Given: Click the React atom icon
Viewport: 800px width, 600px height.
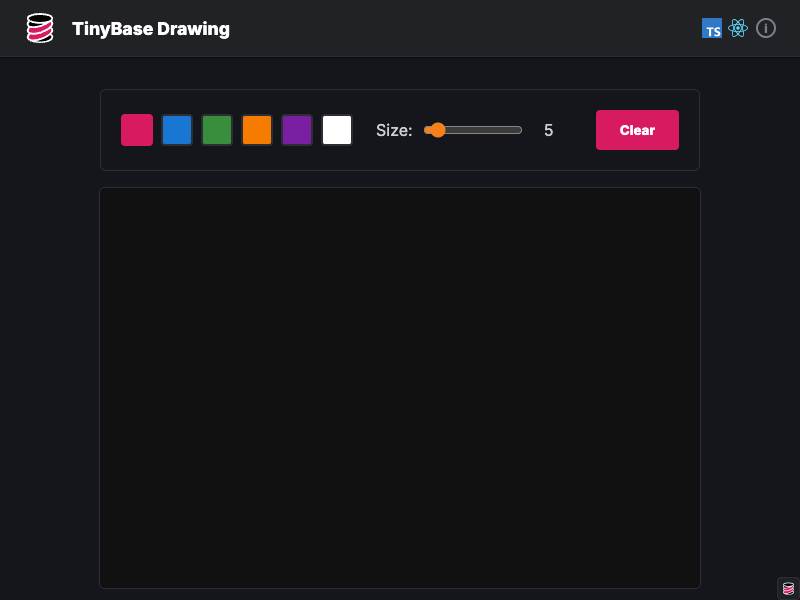Looking at the screenshot, I should click(x=738, y=29).
